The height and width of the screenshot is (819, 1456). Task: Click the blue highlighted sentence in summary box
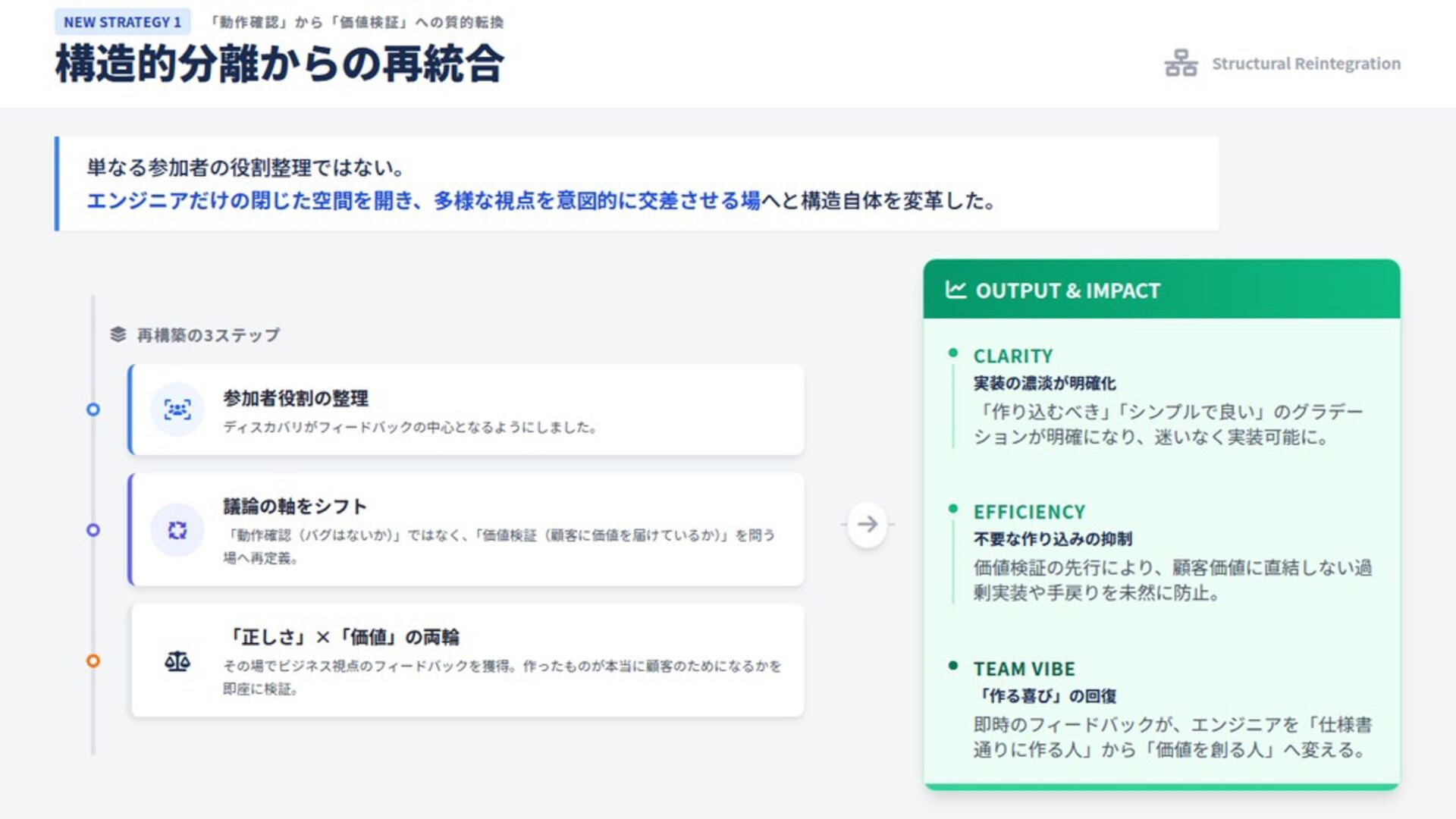pyautogui.click(x=423, y=201)
